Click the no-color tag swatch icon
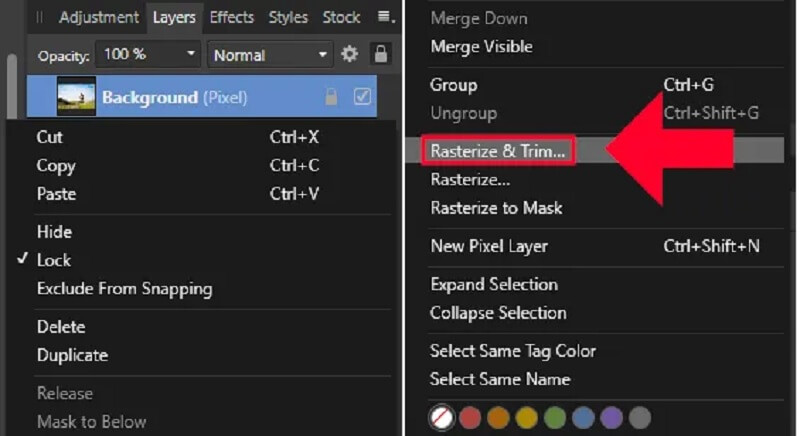Image resolution: width=800 pixels, height=436 pixels. (x=441, y=417)
